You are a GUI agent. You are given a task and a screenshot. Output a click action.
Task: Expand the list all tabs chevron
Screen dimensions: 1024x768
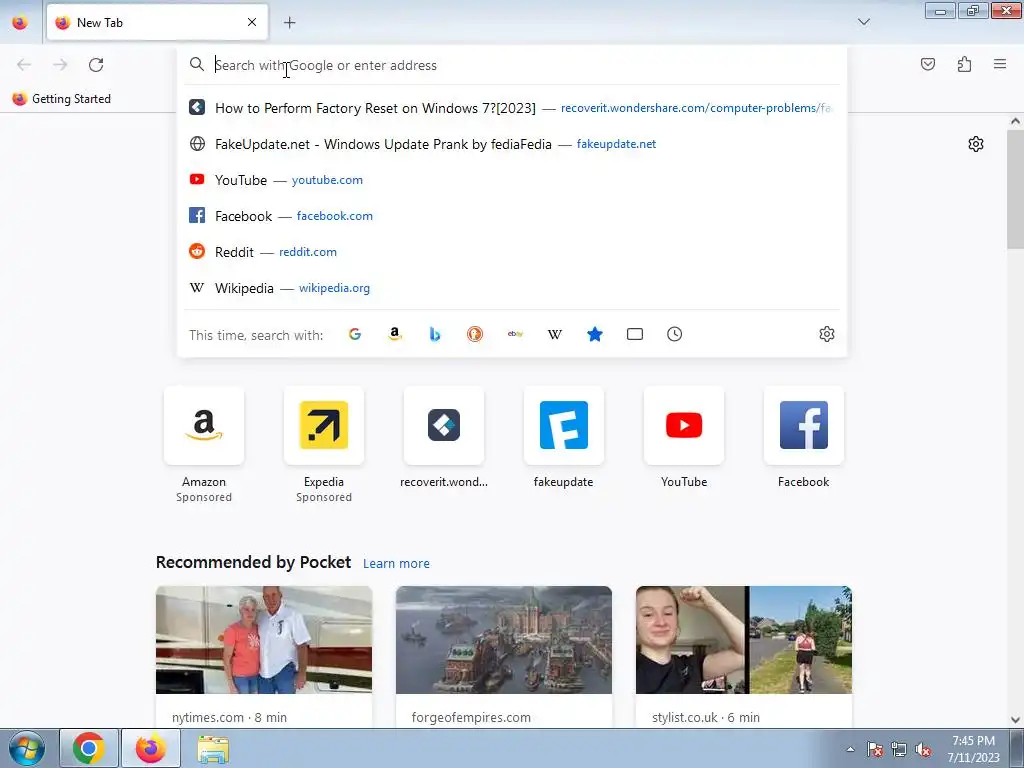coord(863,22)
